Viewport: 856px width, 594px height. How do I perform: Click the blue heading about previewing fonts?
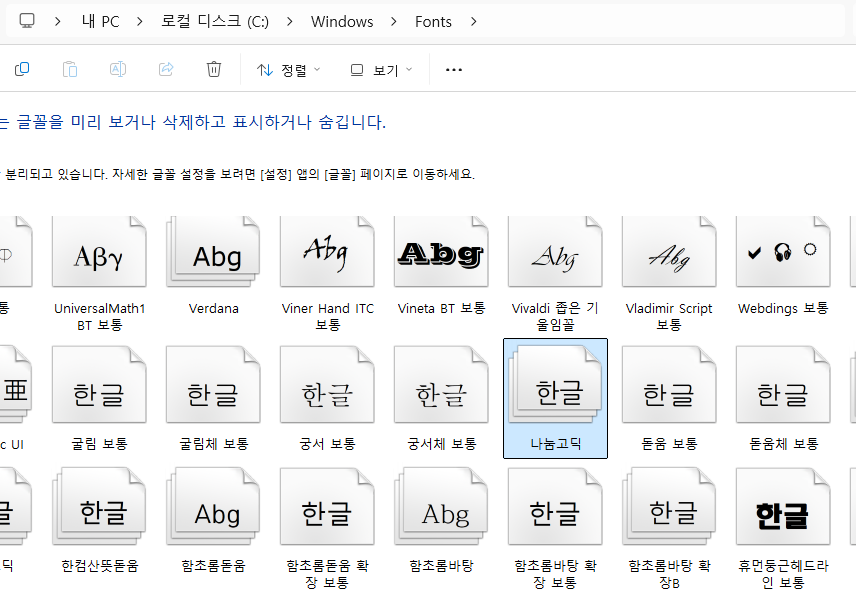coord(193,122)
